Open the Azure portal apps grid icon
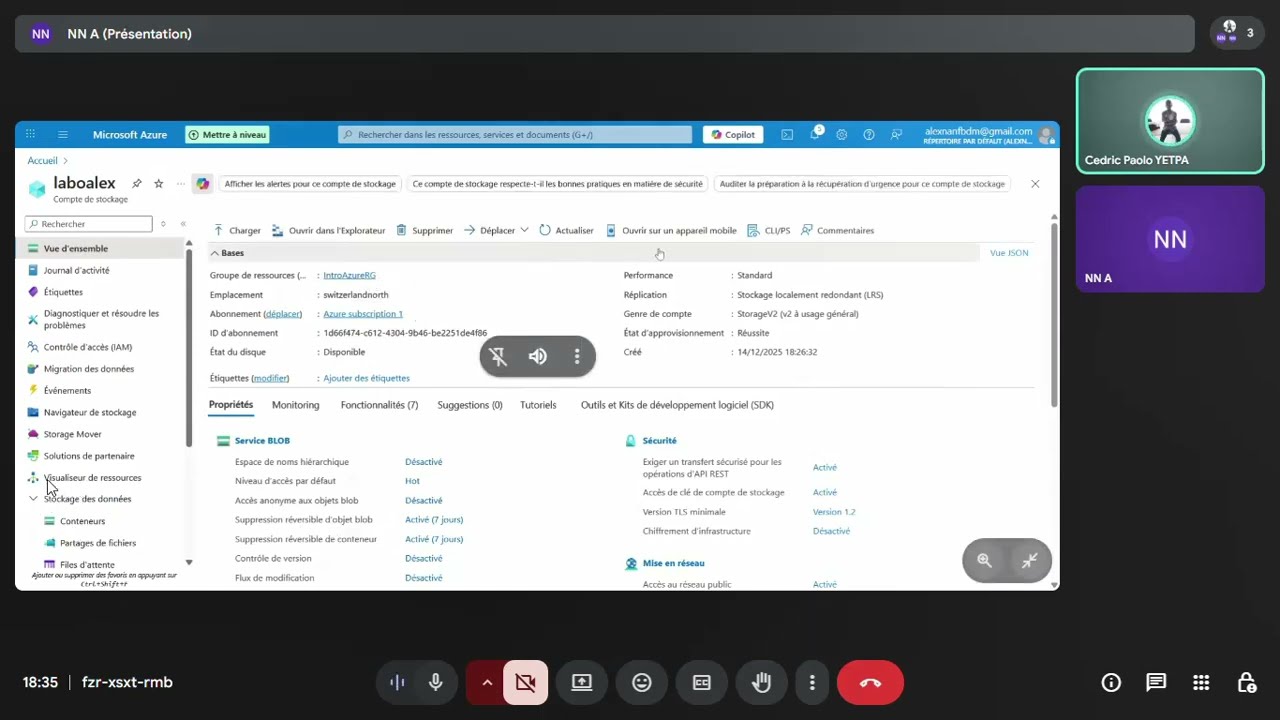Screen dimensions: 1280x720 click(30, 134)
